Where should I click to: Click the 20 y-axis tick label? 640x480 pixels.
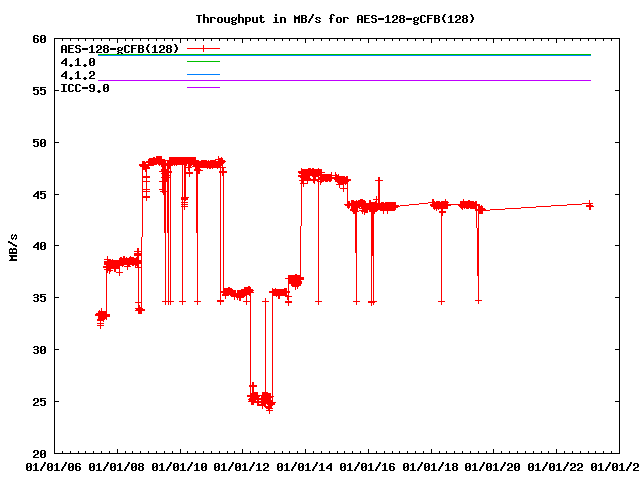click(x=39, y=453)
